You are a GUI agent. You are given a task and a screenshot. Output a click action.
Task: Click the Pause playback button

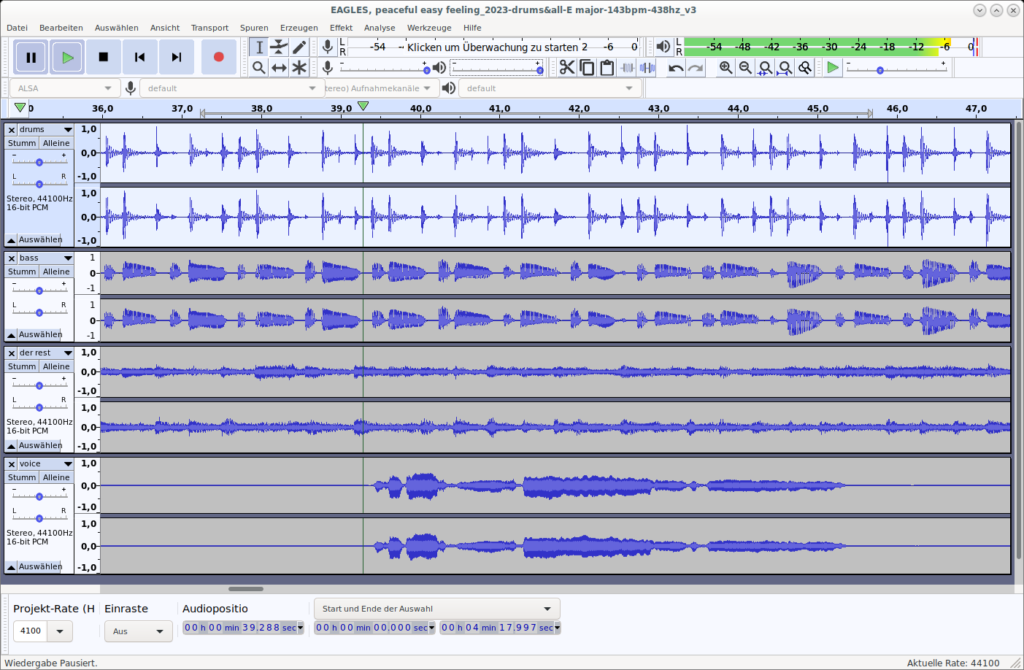point(31,57)
